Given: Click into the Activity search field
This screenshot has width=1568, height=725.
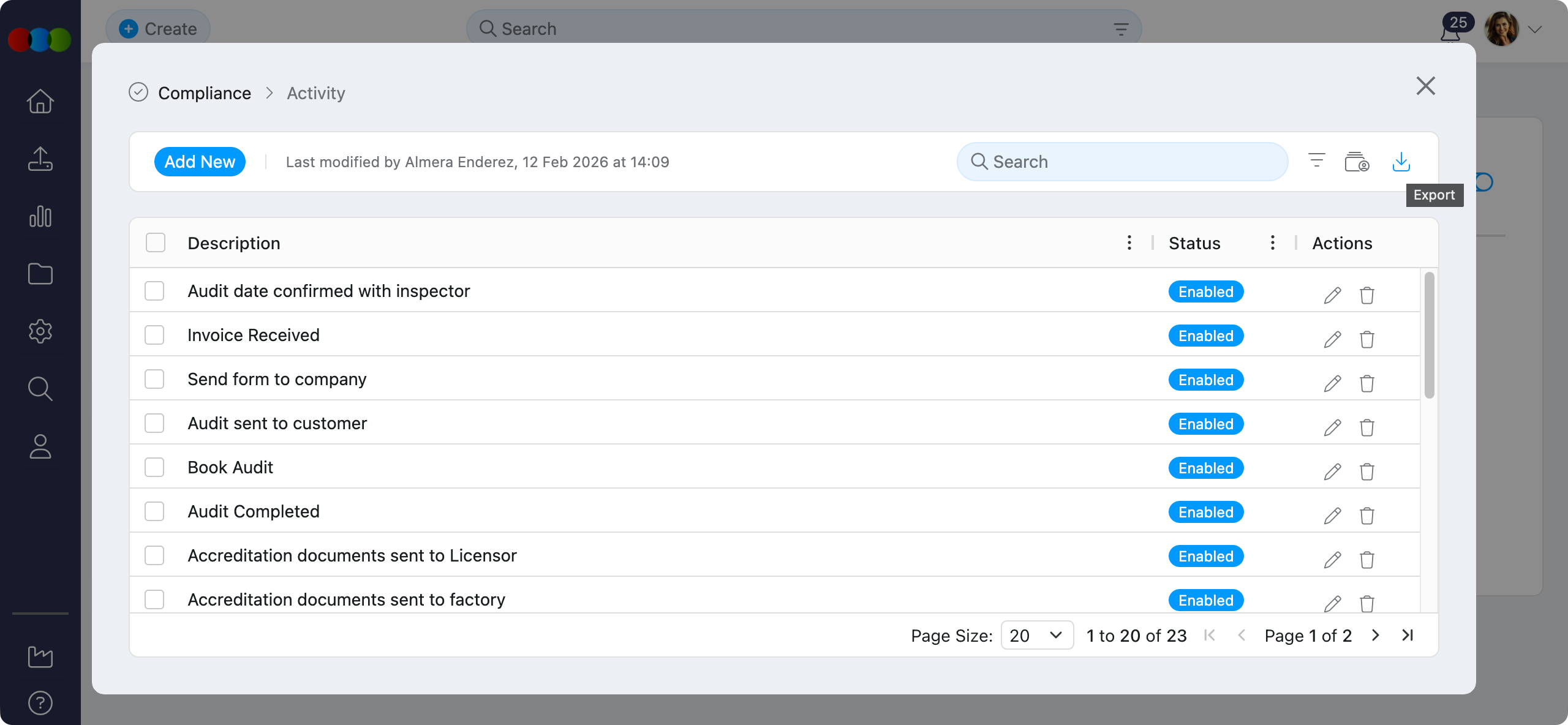Looking at the screenshot, I should pyautogui.click(x=1122, y=162).
